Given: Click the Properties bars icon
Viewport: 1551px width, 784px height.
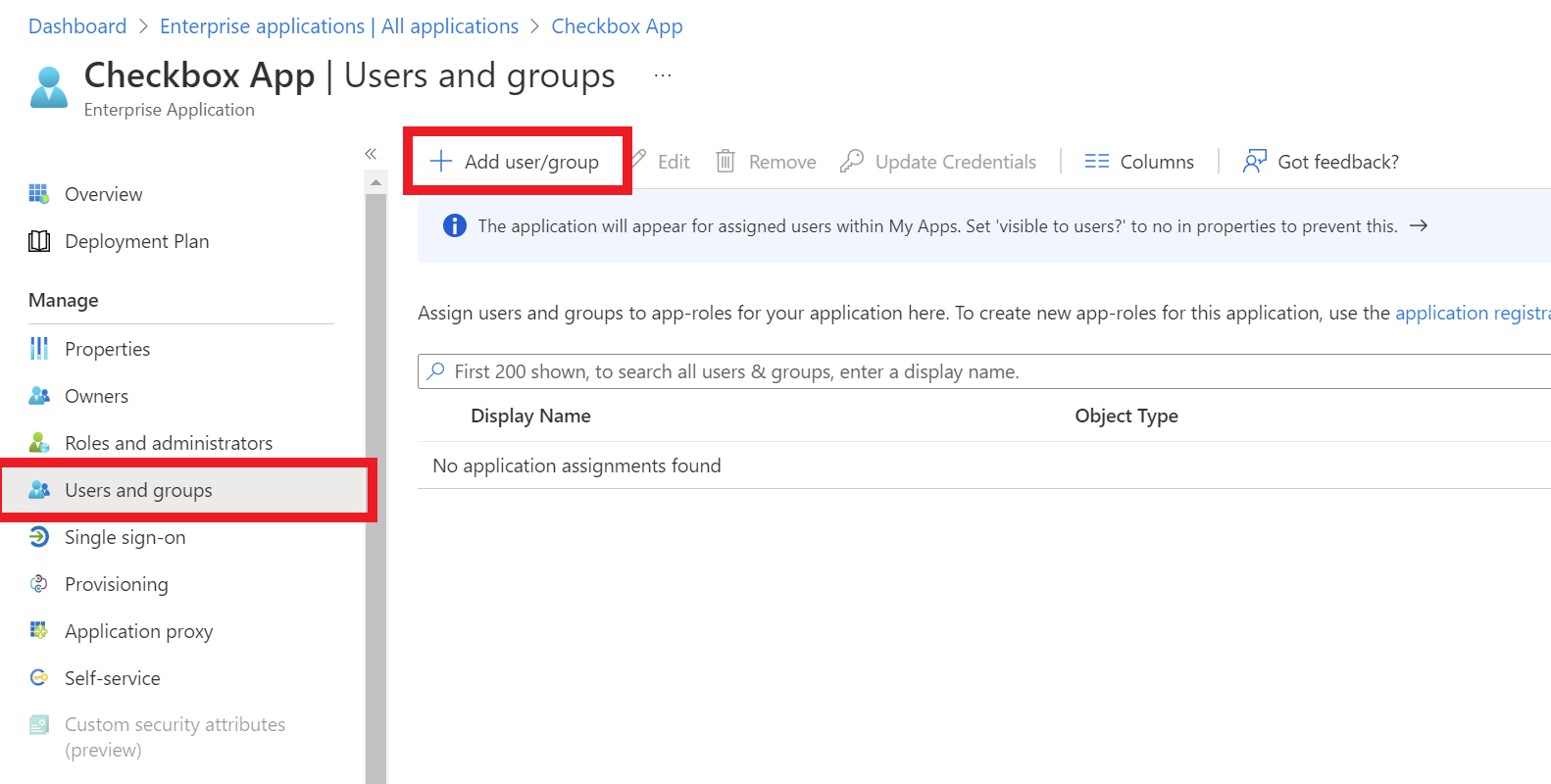Looking at the screenshot, I should pyautogui.click(x=39, y=349).
